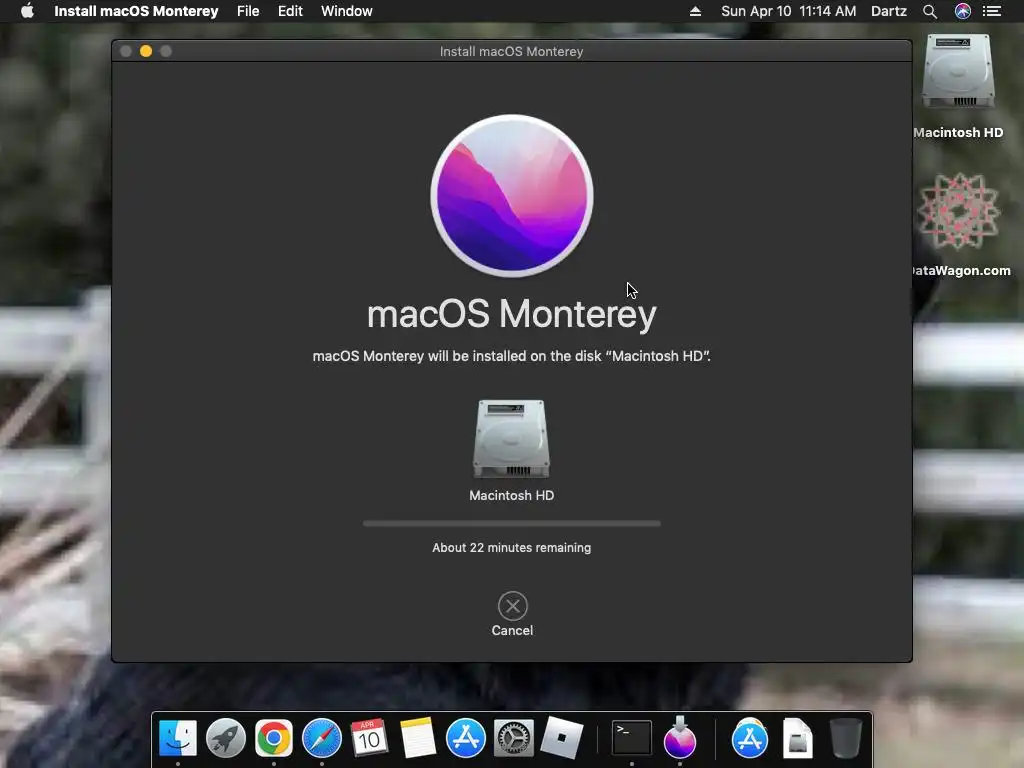Click the 'Macintosh HD' label under installer disk
The height and width of the screenshot is (768, 1024).
click(x=512, y=496)
